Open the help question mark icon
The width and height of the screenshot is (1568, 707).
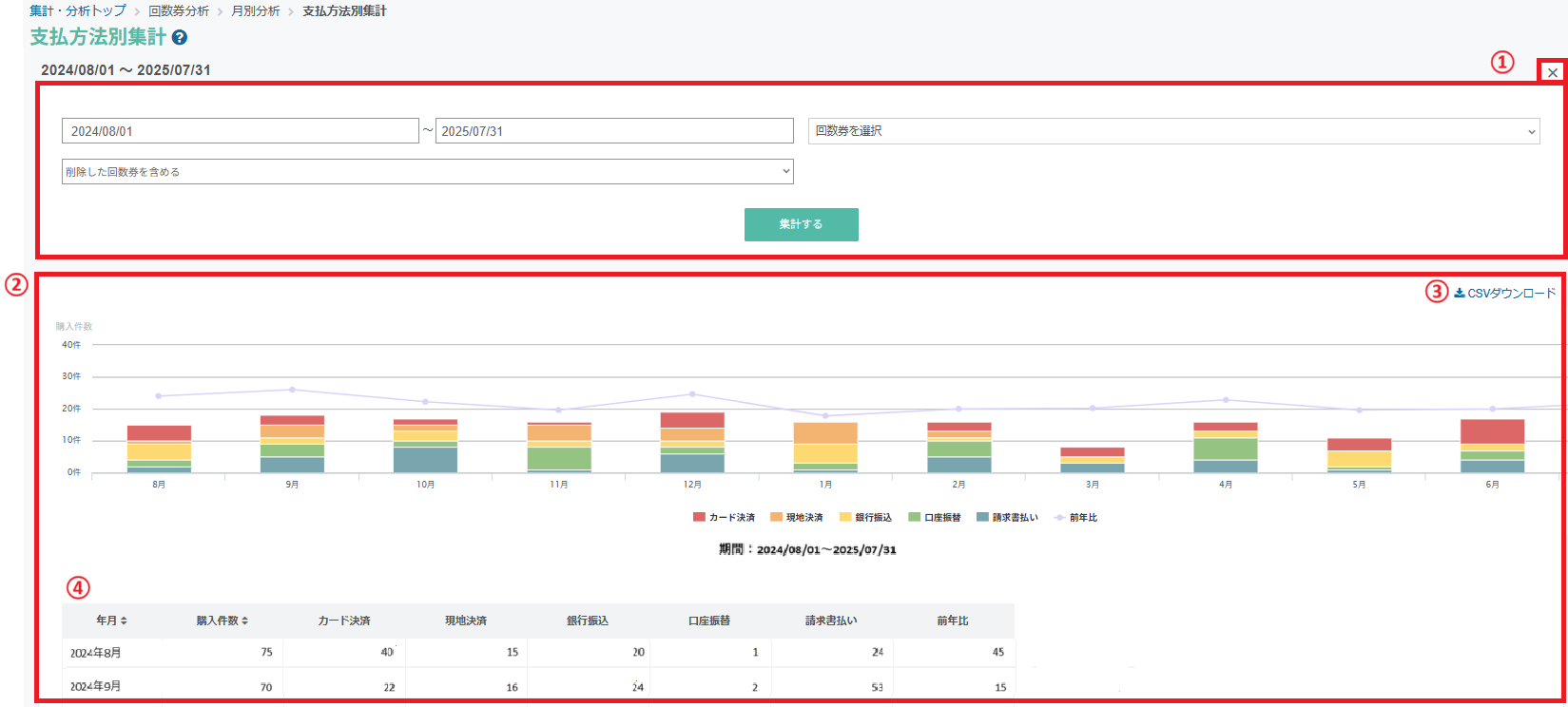pos(180,38)
